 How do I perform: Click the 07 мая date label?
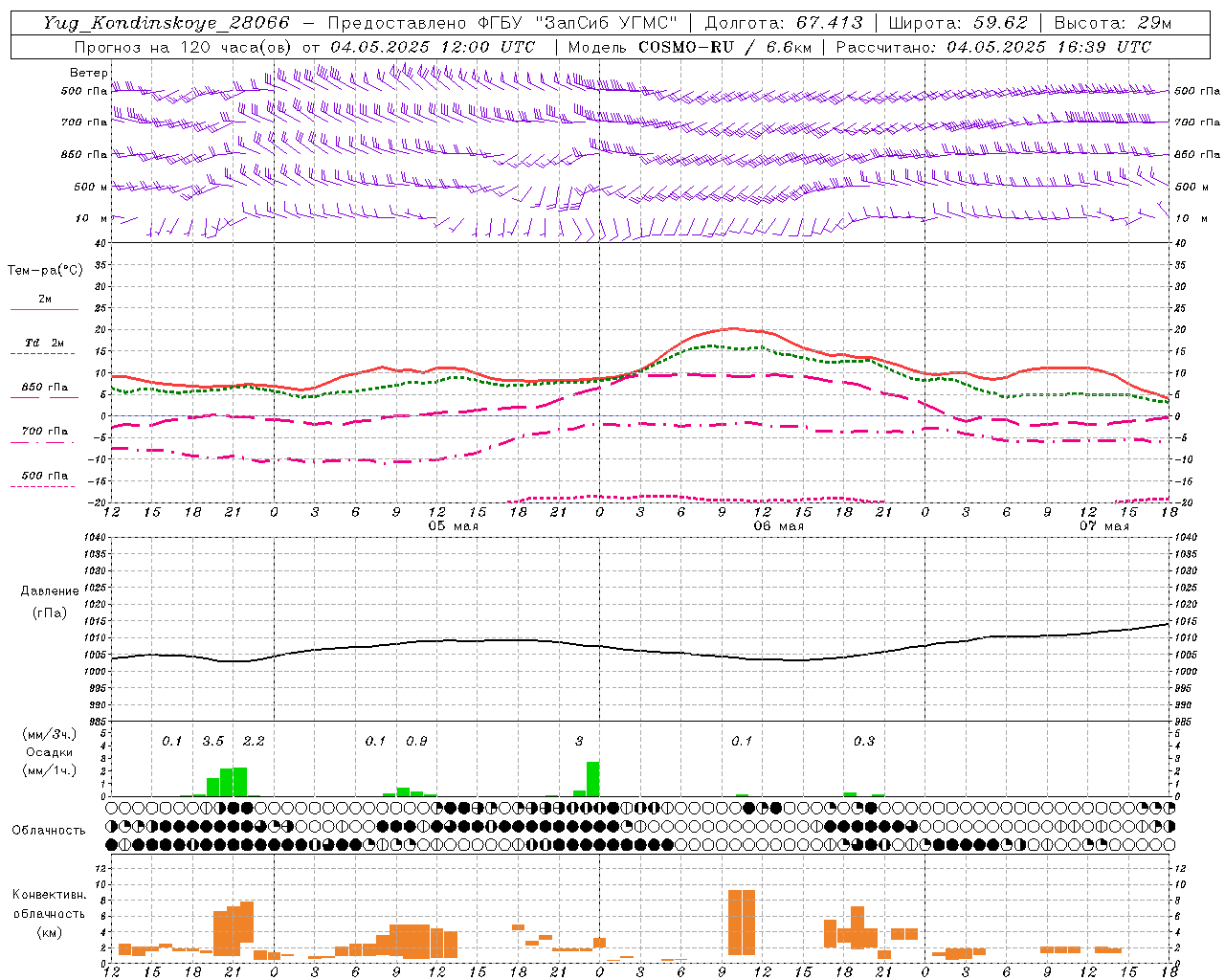tap(1103, 526)
